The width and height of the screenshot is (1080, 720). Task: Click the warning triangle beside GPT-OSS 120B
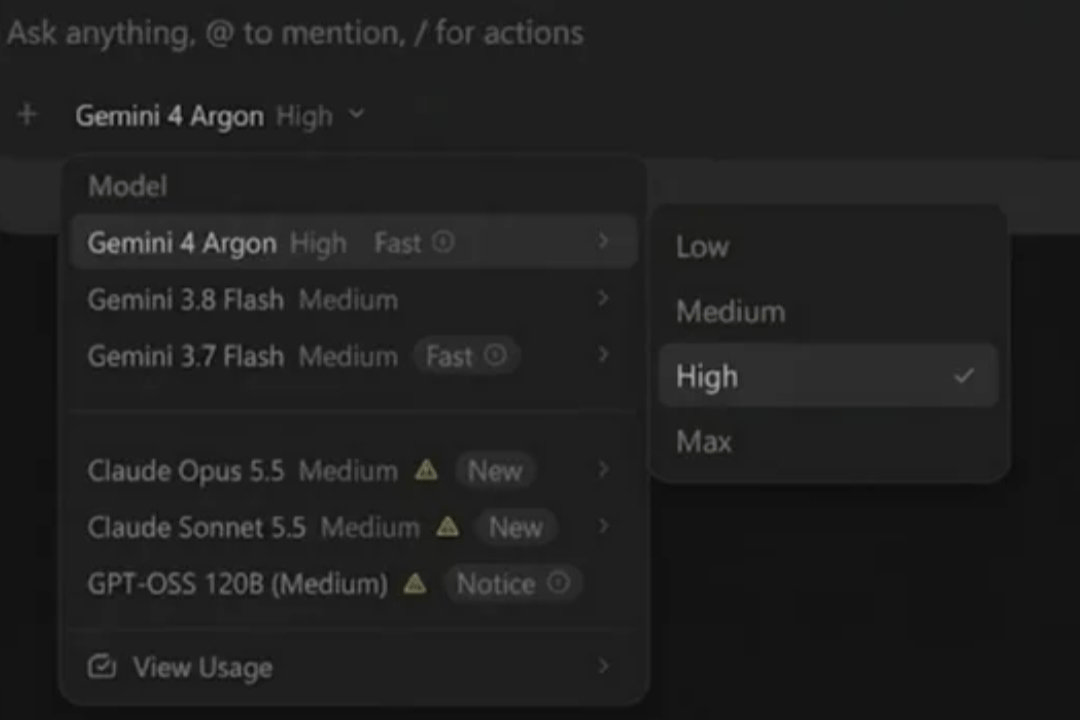pos(415,584)
